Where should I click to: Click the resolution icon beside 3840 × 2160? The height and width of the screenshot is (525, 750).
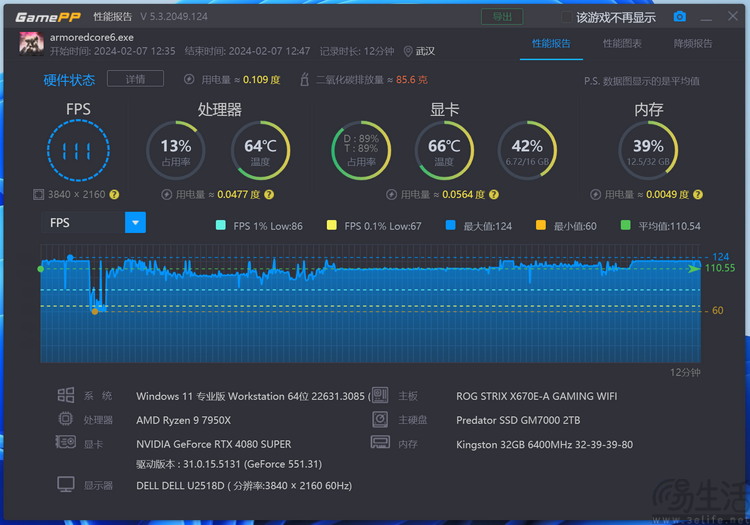coord(38,195)
